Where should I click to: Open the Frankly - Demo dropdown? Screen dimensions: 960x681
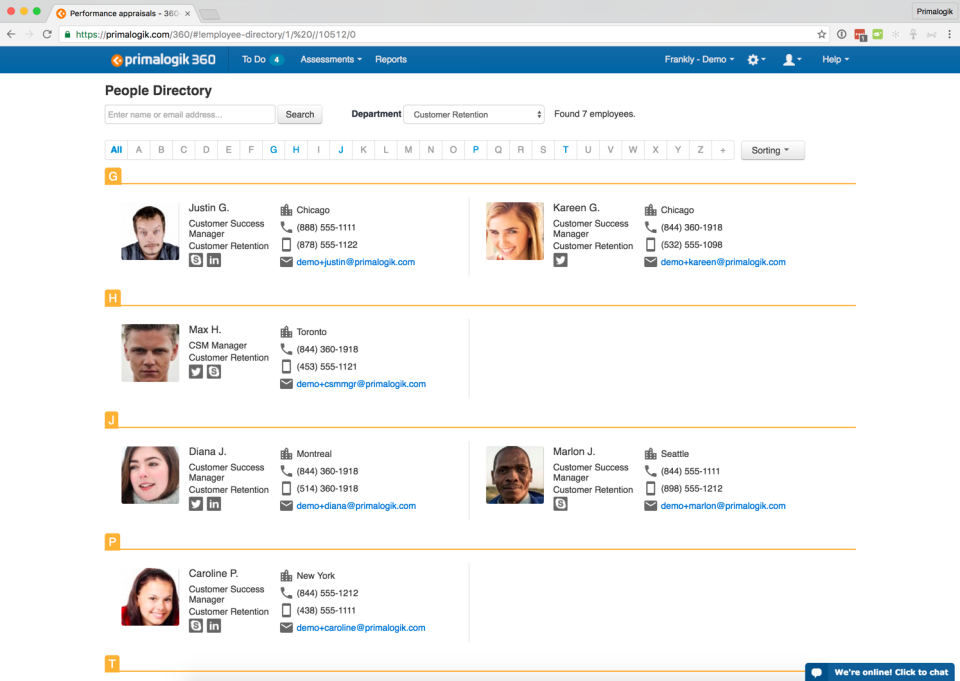pyautogui.click(x=699, y=59)
